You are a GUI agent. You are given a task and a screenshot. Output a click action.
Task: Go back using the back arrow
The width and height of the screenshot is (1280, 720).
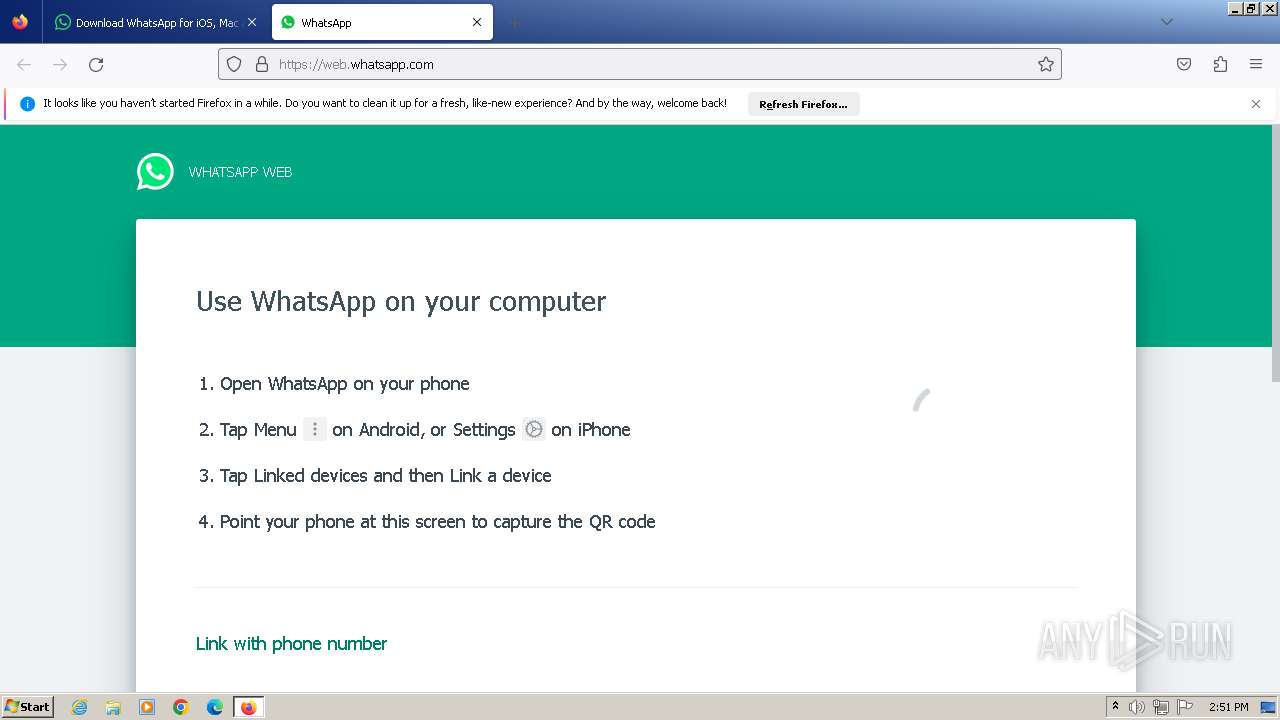(24, 64)
